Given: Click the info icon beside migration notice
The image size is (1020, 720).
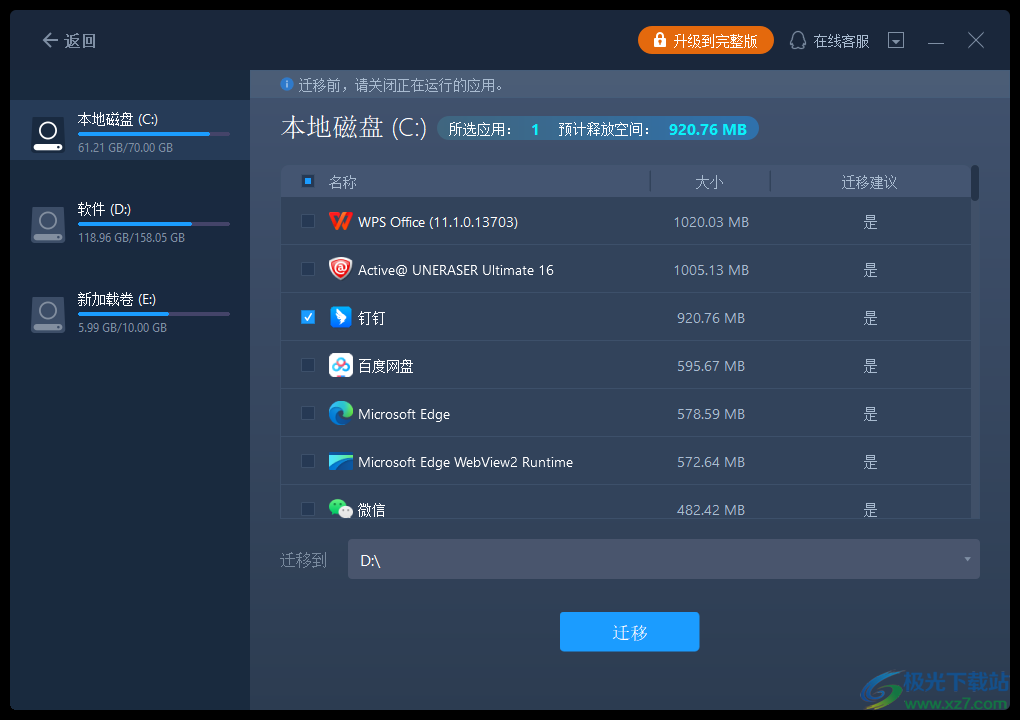Looking at the screenshot, I should (x=286, y=85).
